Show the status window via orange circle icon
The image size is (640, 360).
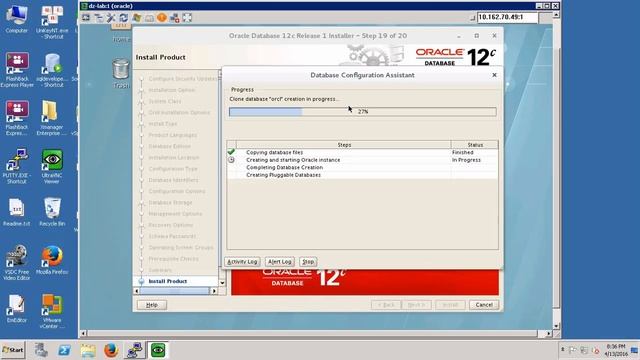coord(162,18)
